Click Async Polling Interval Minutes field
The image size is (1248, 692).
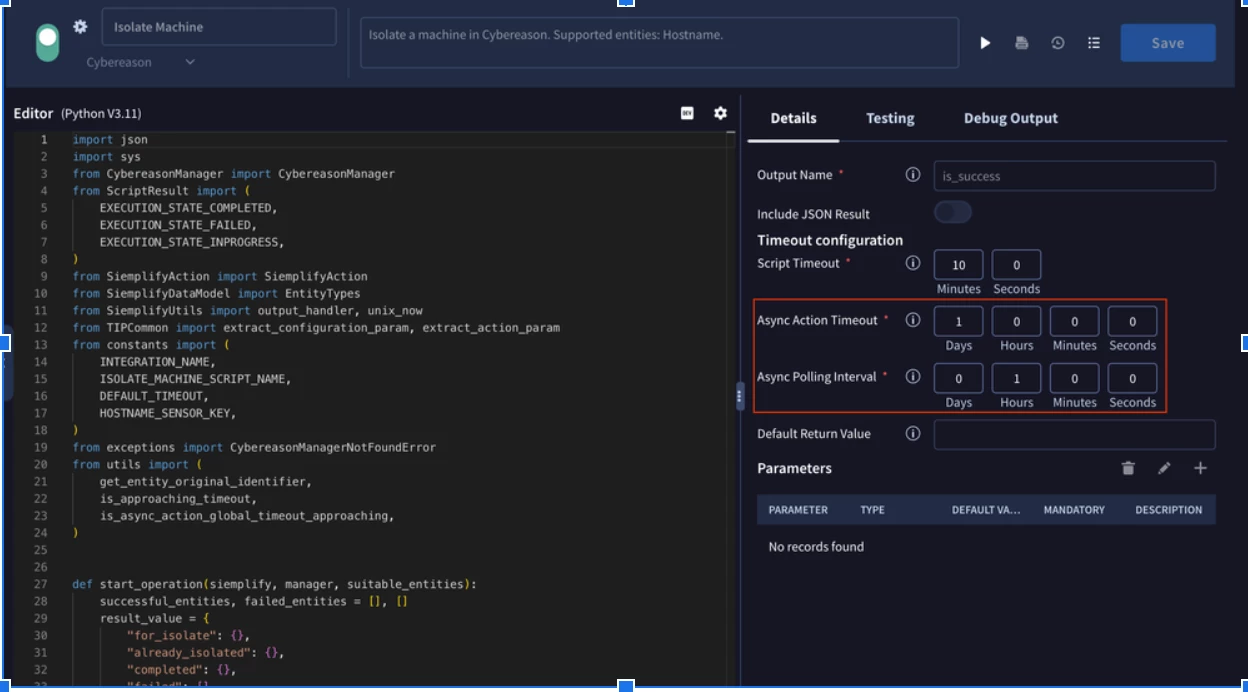point(1074,378)
